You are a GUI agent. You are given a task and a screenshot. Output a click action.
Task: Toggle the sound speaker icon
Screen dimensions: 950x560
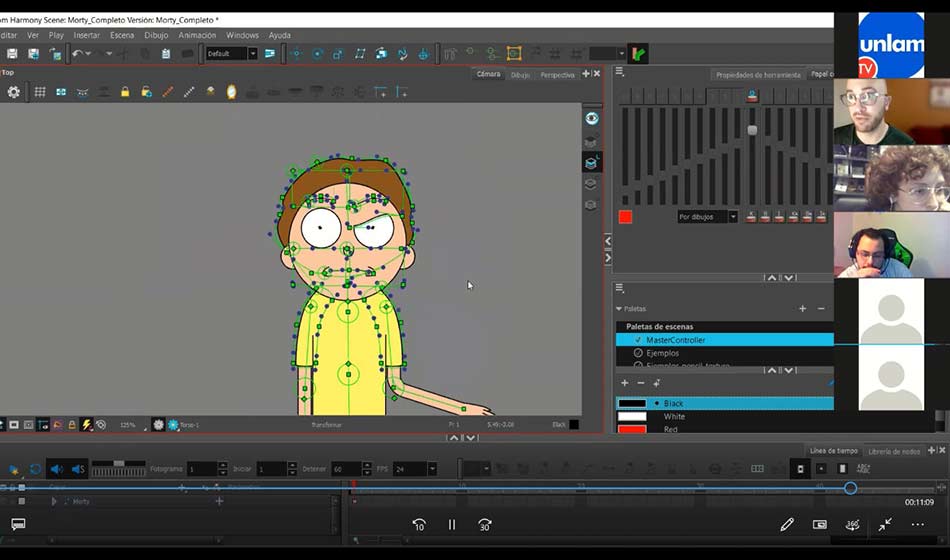[x=56, y=469]
